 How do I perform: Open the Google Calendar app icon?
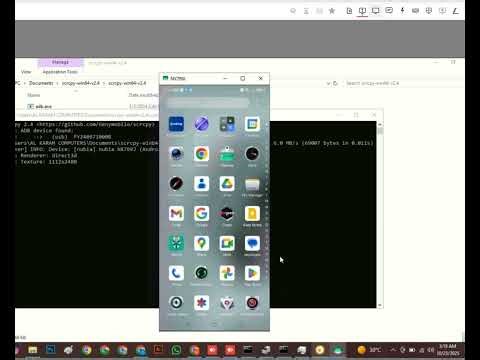252,124
